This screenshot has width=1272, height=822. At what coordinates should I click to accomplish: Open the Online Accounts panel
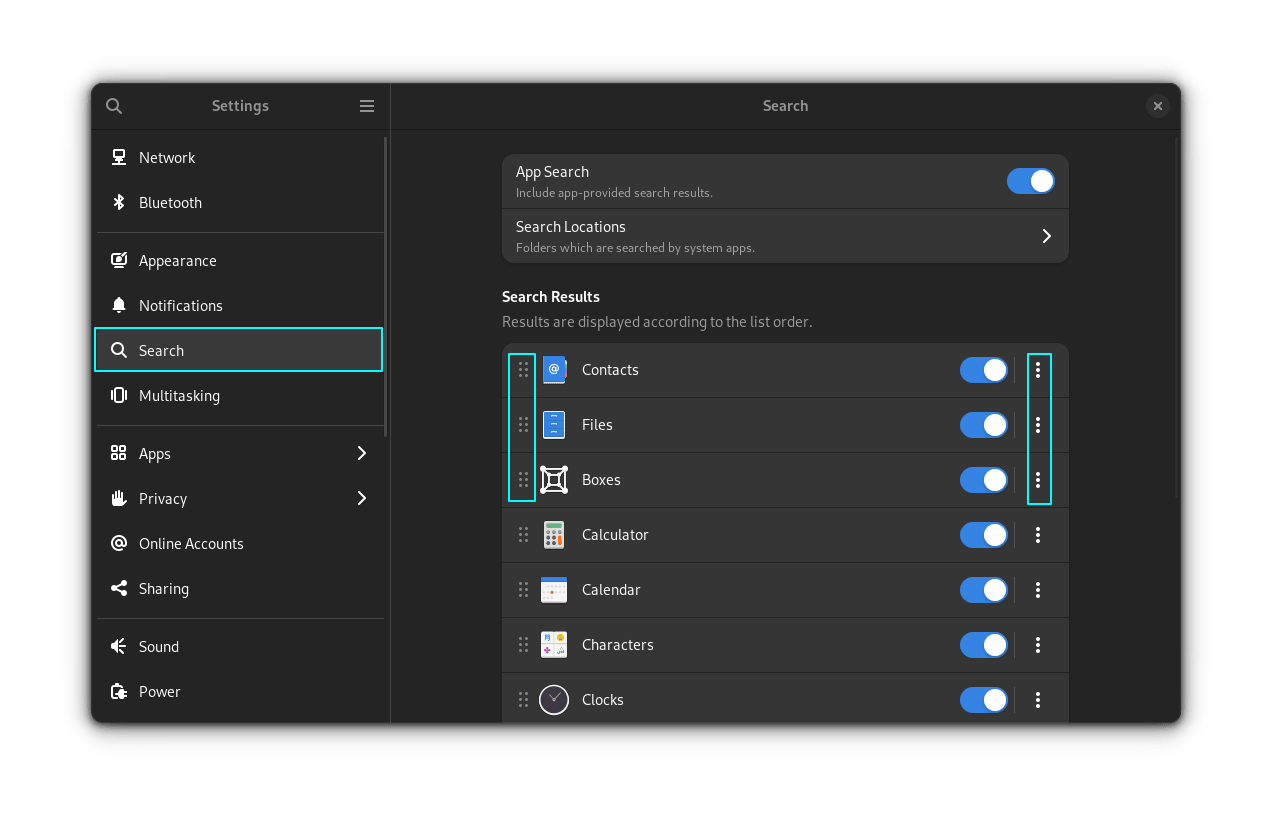coord(191,544)
